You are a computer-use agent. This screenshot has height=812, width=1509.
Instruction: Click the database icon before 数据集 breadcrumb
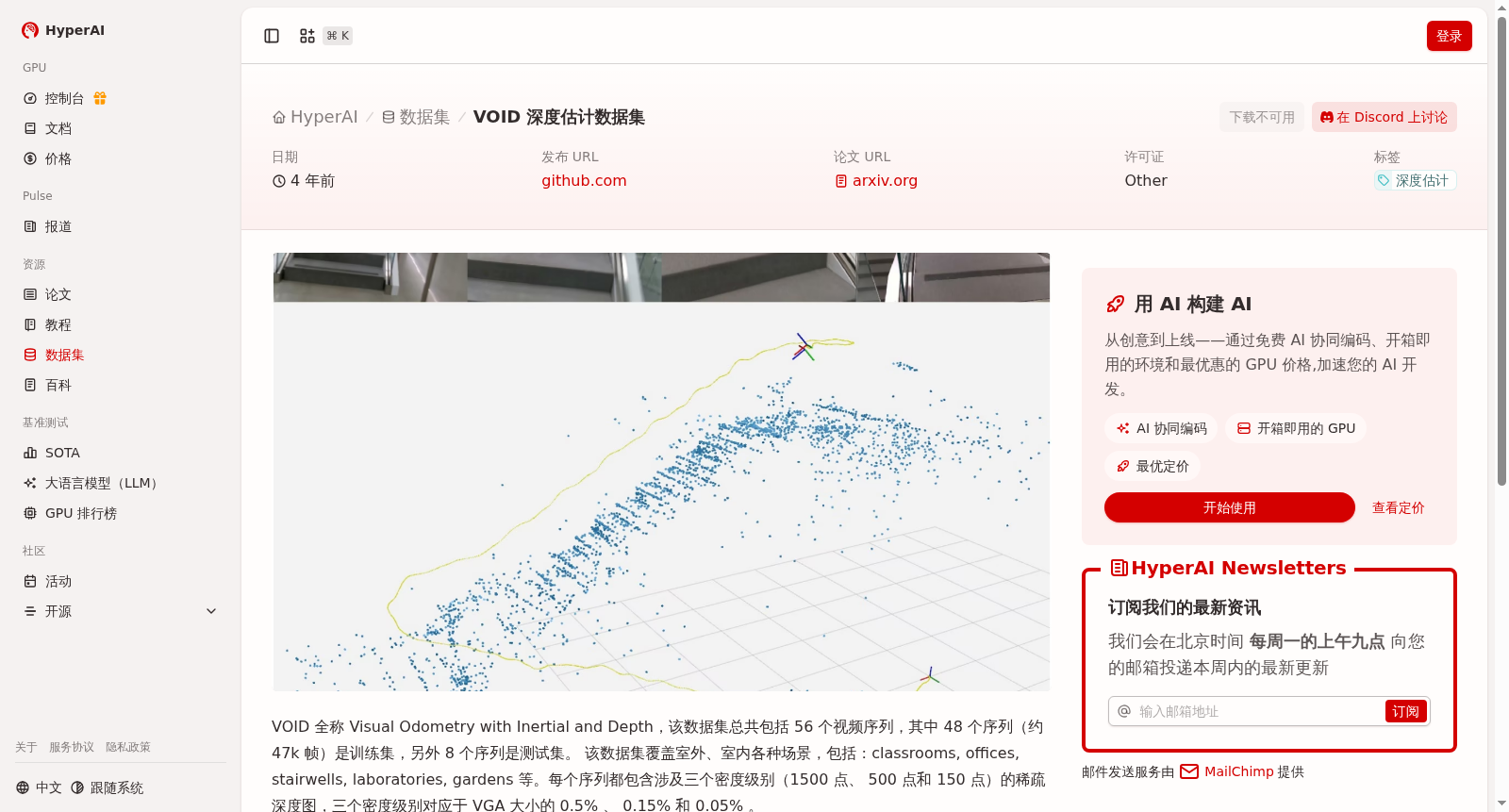(389, 117)
